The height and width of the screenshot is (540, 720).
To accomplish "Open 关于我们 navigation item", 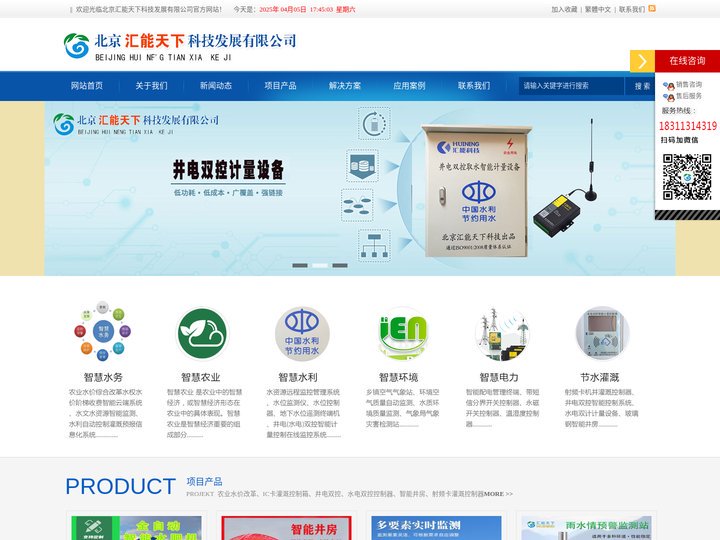I will (x=152, y=86).
